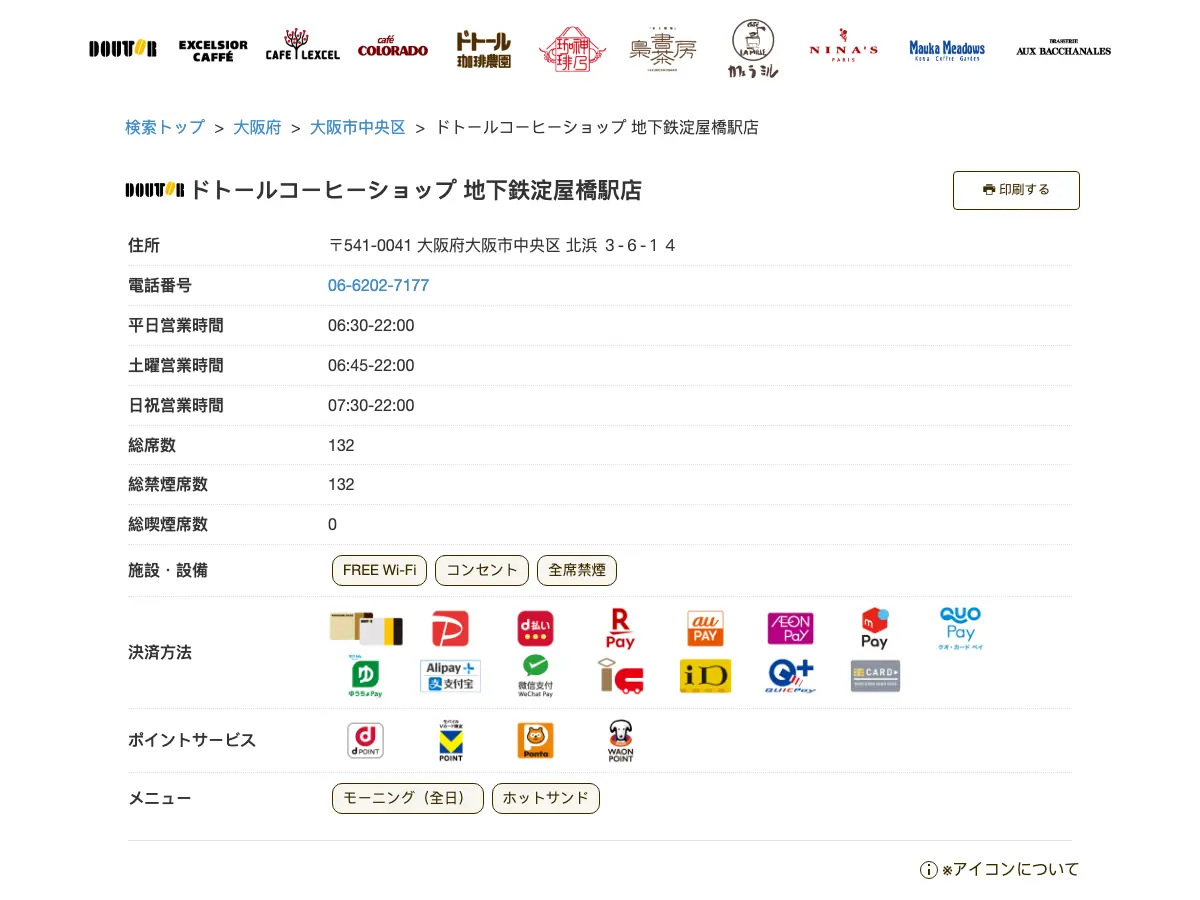Click the コンセント facility tag
This screenshot has height=900, width=1200.
point(482,571)
